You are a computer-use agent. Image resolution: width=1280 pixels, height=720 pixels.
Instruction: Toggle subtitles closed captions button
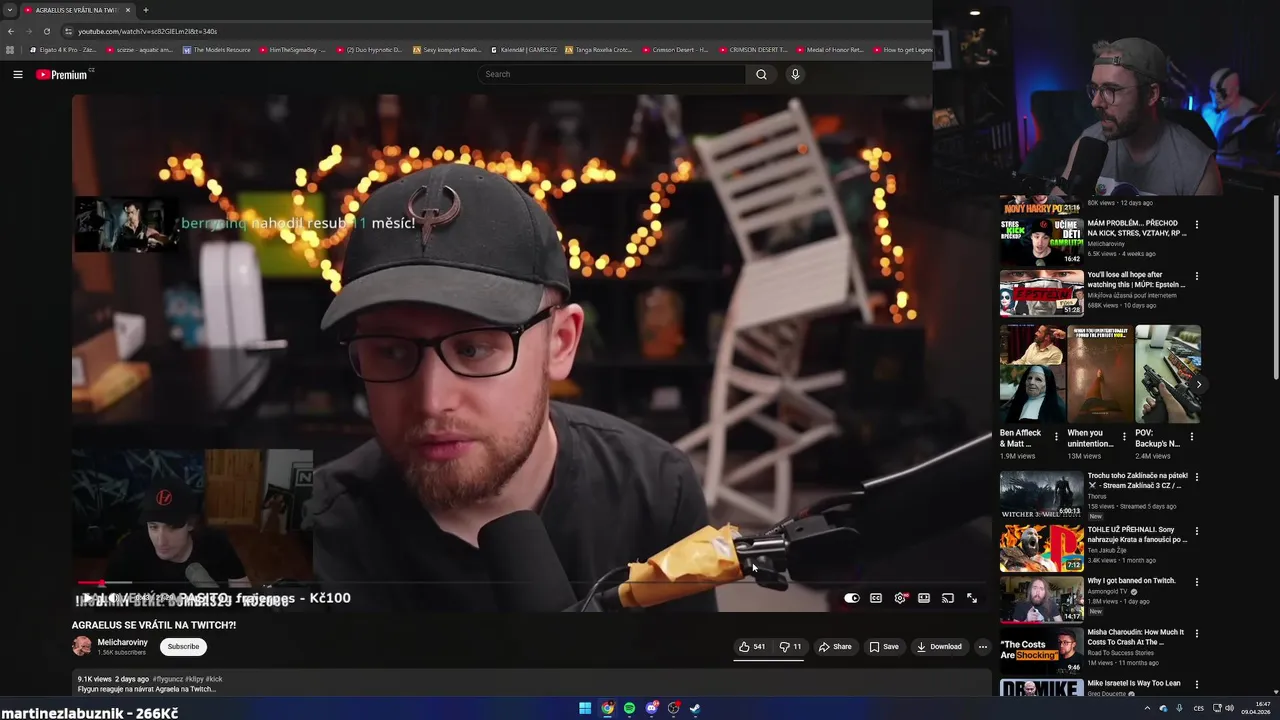click(876, 598)
